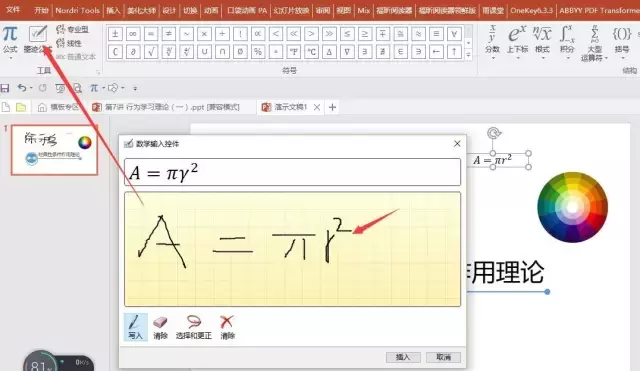Viewport: 640px width, 371px height.
Task: Add a new document tab with plus
Action: click(x=333, y=107)
